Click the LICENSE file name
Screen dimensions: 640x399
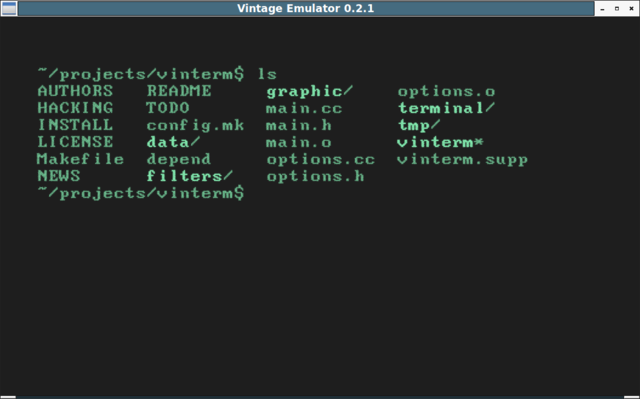75,142
